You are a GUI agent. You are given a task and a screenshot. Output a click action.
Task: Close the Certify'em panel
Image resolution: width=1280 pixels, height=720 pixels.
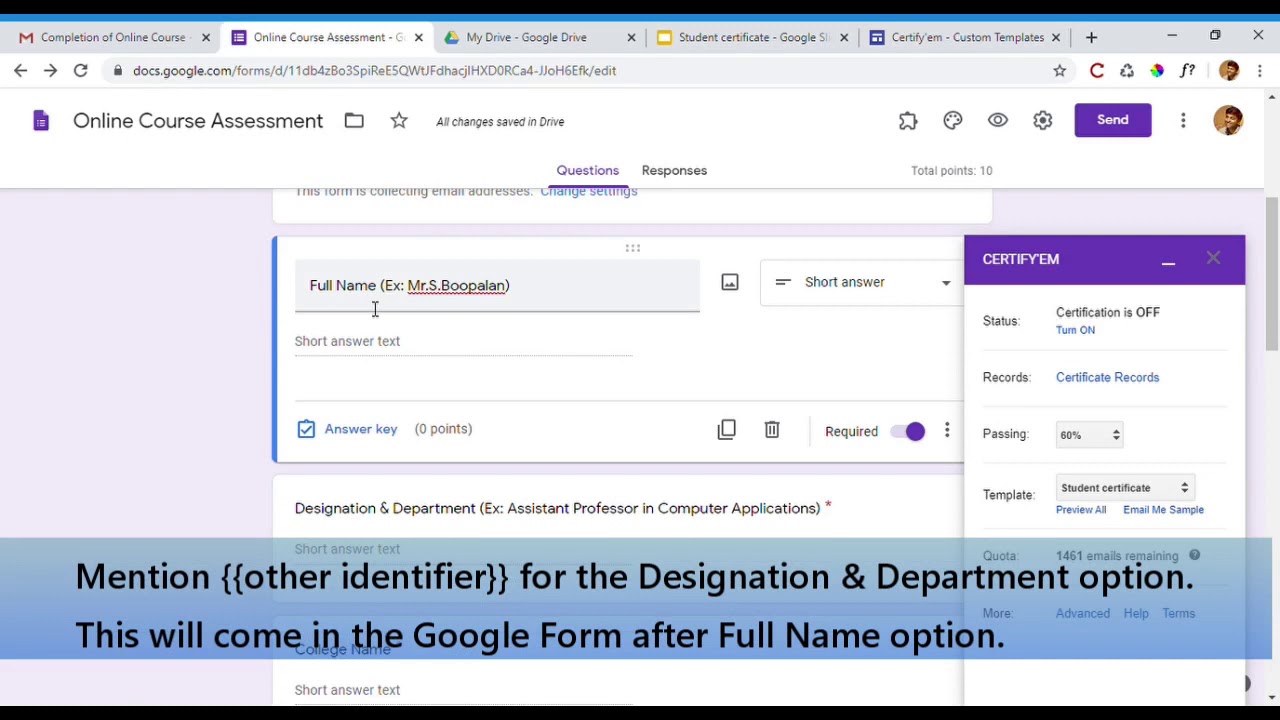click(x=1213, y=259)
